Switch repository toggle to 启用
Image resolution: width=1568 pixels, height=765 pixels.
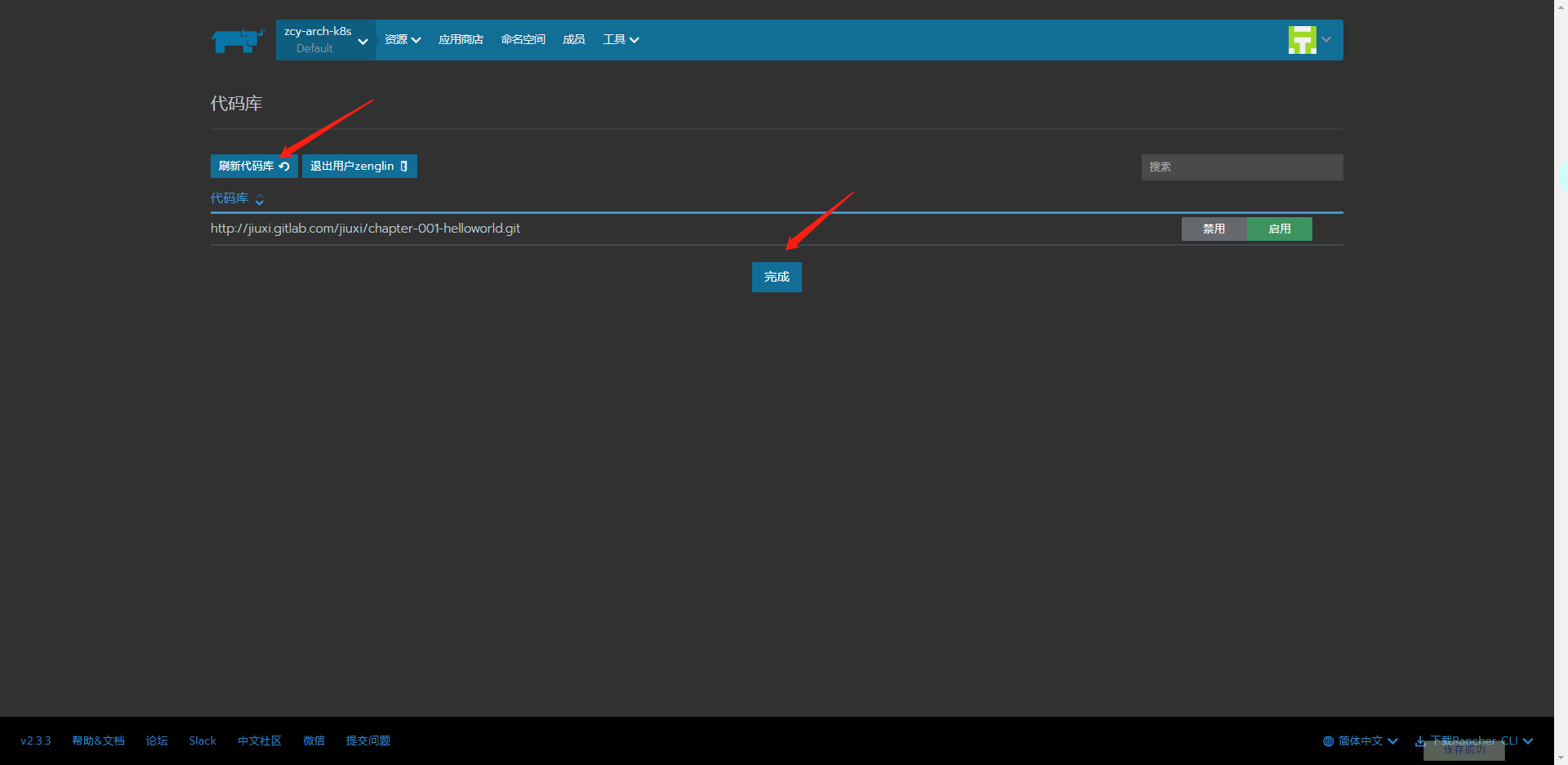coord(1280,229)
